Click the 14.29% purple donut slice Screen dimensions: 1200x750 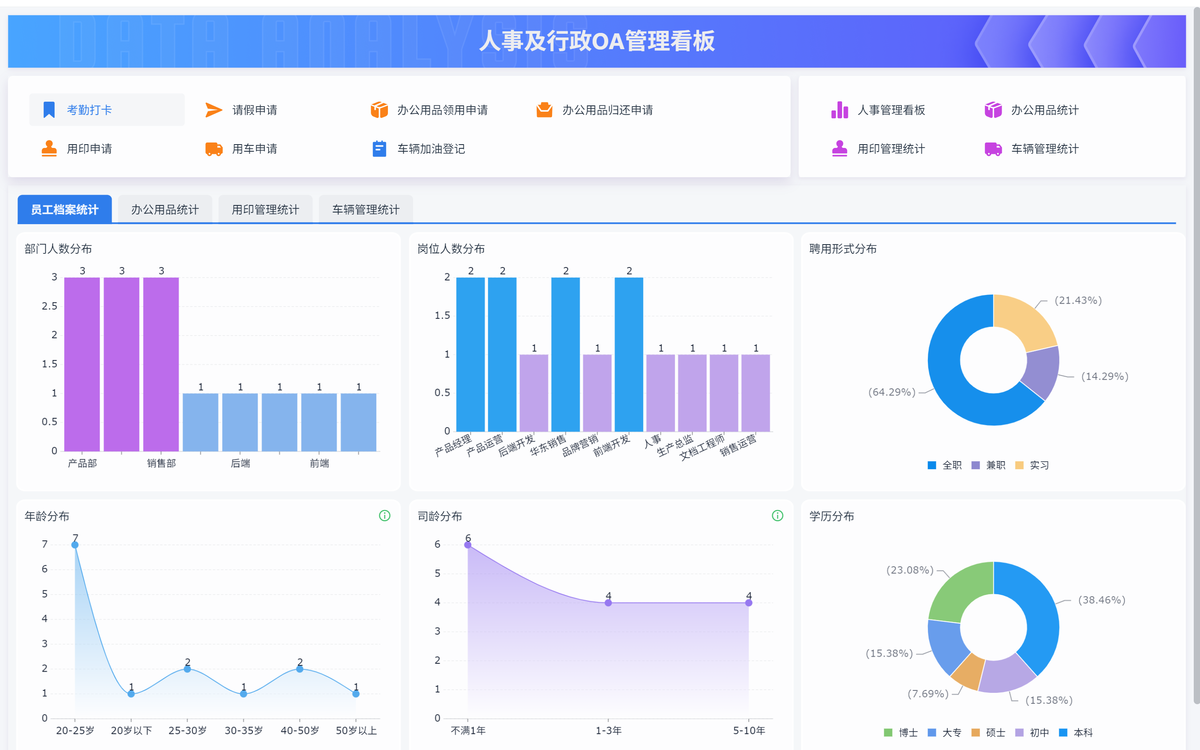1040,372
